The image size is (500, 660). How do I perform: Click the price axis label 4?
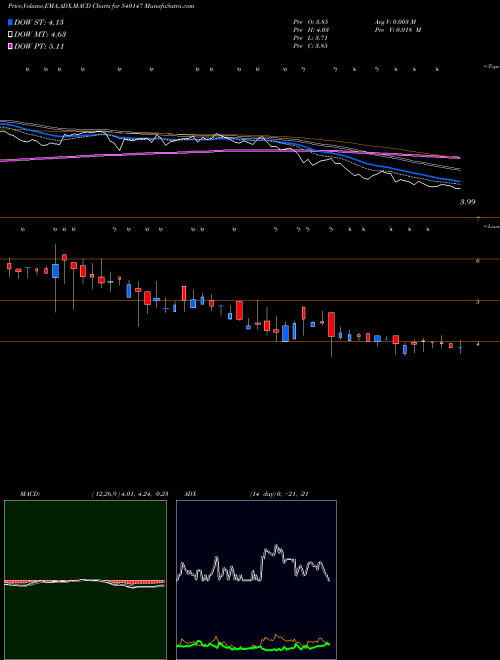tap(478, 344)
